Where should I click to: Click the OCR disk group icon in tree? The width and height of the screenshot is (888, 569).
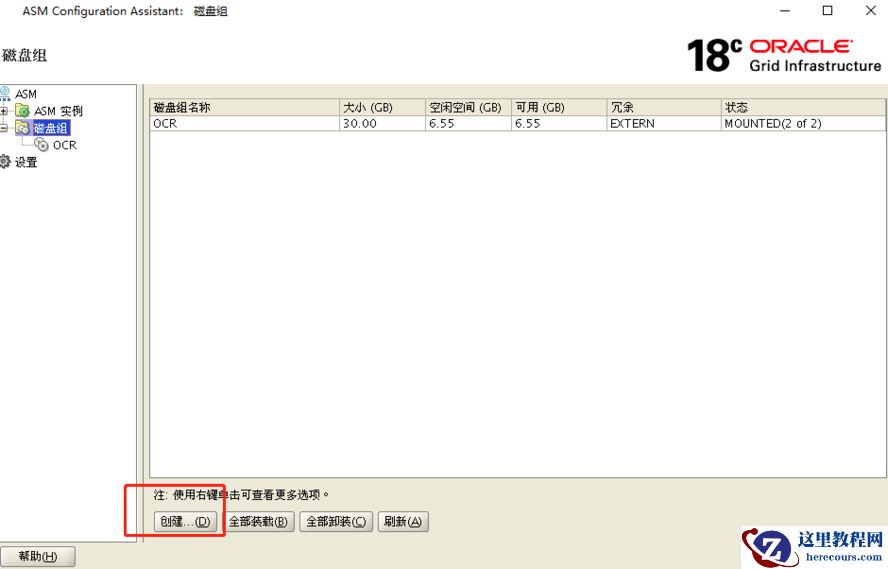pos(41,145)
